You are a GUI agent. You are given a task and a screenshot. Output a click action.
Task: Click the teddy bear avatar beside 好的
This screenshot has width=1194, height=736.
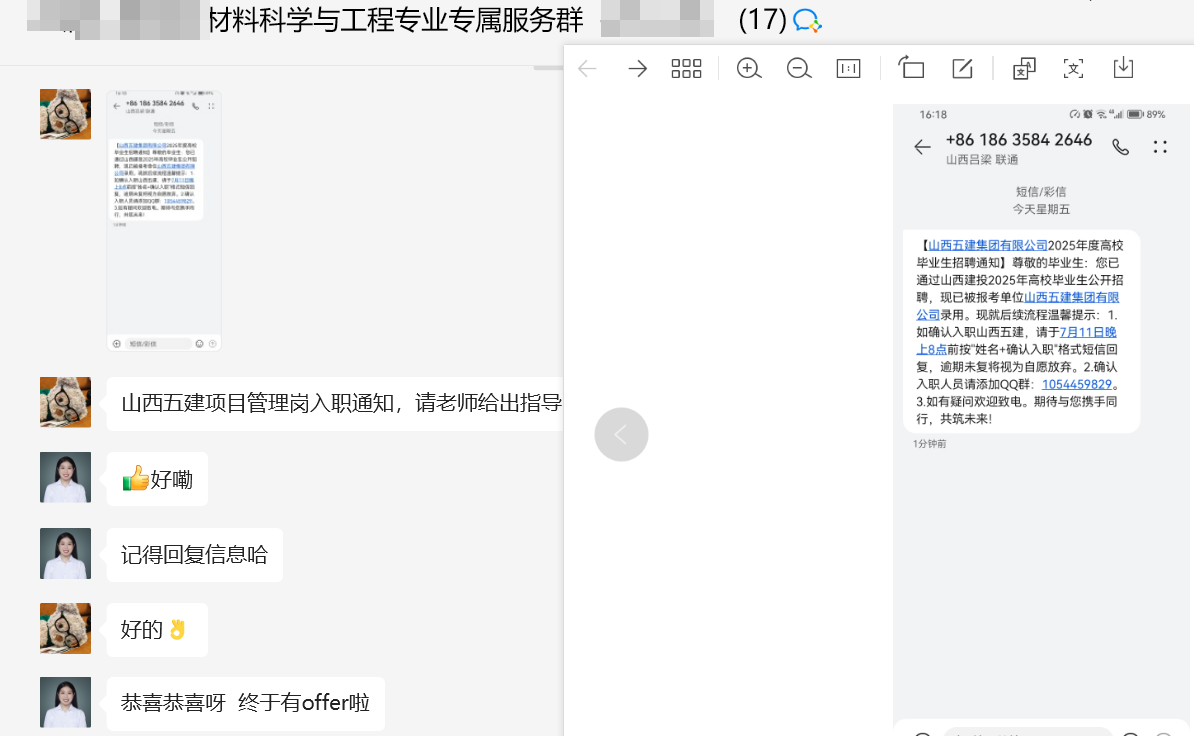pyautogui.click(x=65, y=629)
